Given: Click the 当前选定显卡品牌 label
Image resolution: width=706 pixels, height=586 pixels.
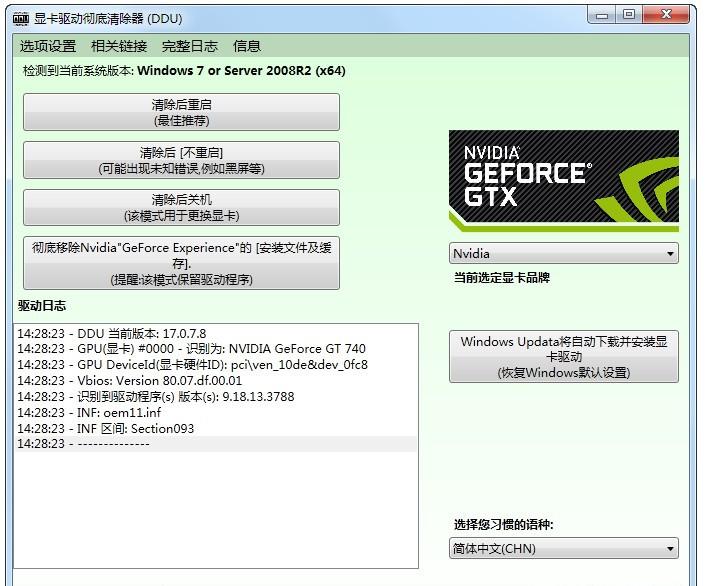Looking at the screenshot, I should tap(502, 277).
